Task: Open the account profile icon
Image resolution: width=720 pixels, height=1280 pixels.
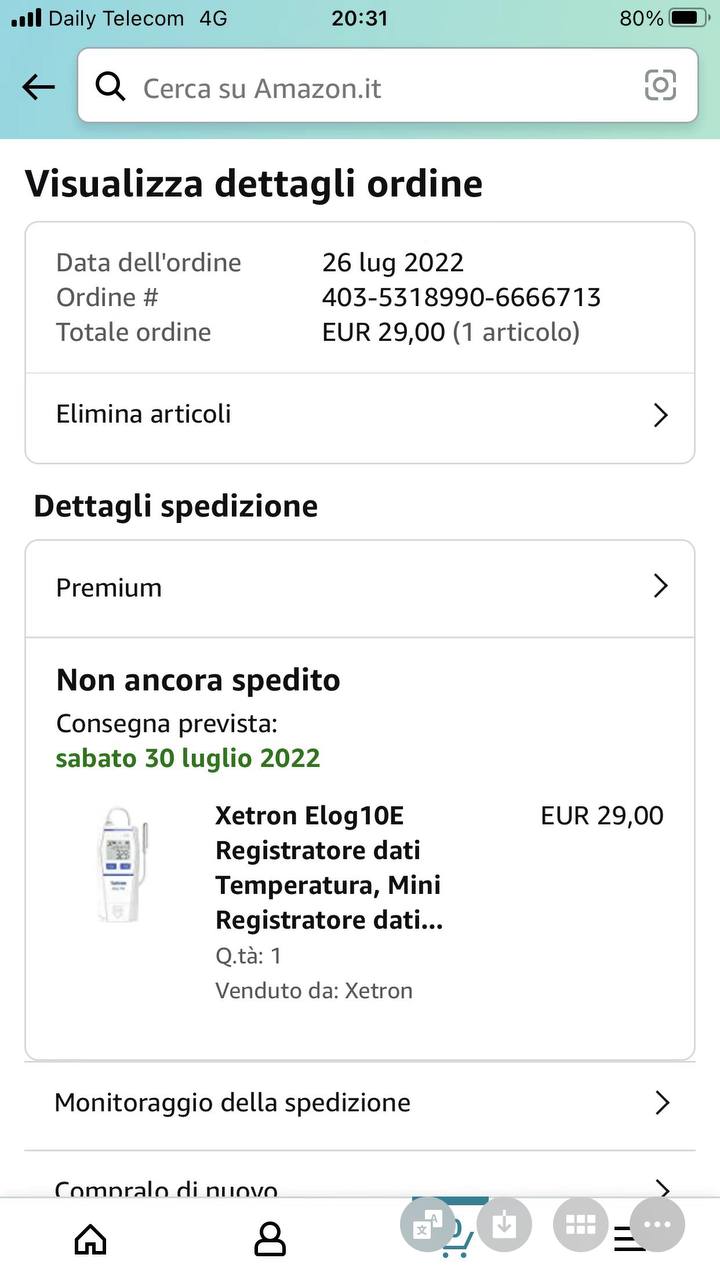Action: (270, 1240)
